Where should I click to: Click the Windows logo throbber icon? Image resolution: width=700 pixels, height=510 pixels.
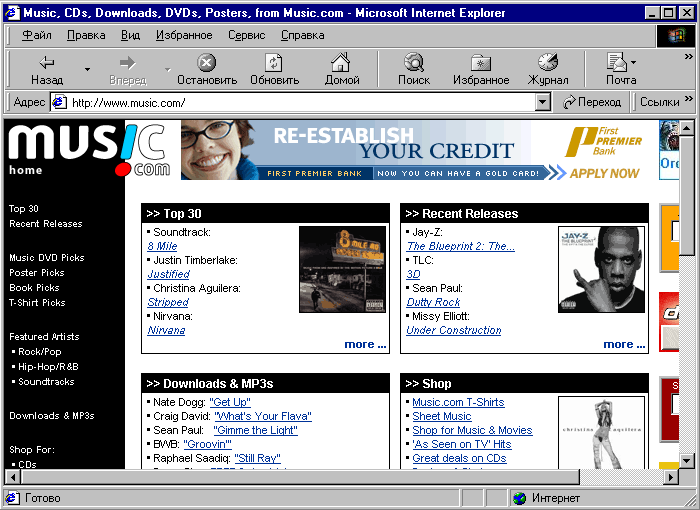(676, 36)
